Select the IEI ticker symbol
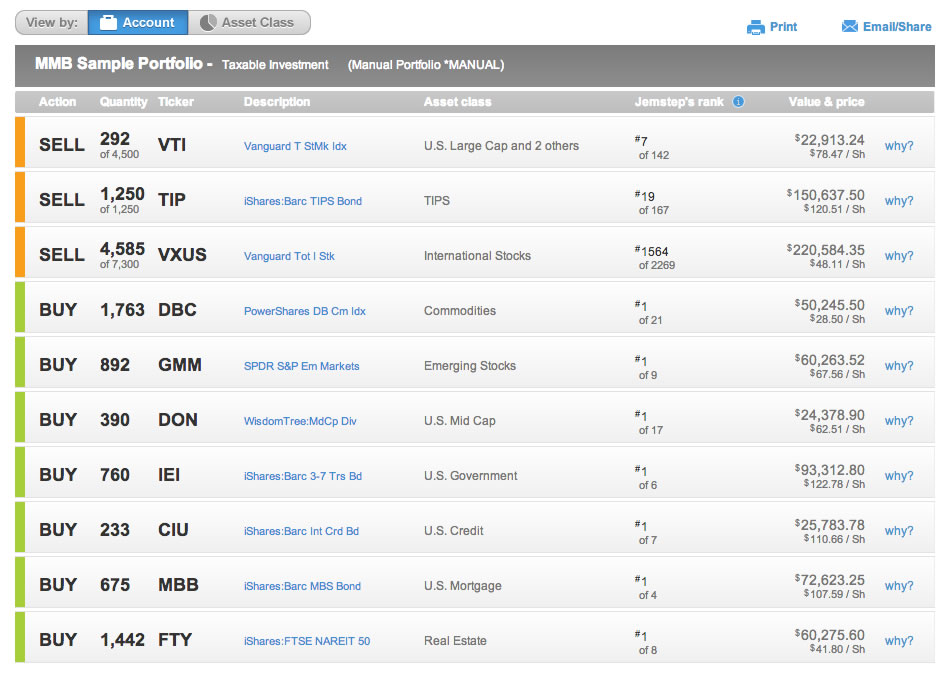Screen dimensions: 948x673 point(169,475)
